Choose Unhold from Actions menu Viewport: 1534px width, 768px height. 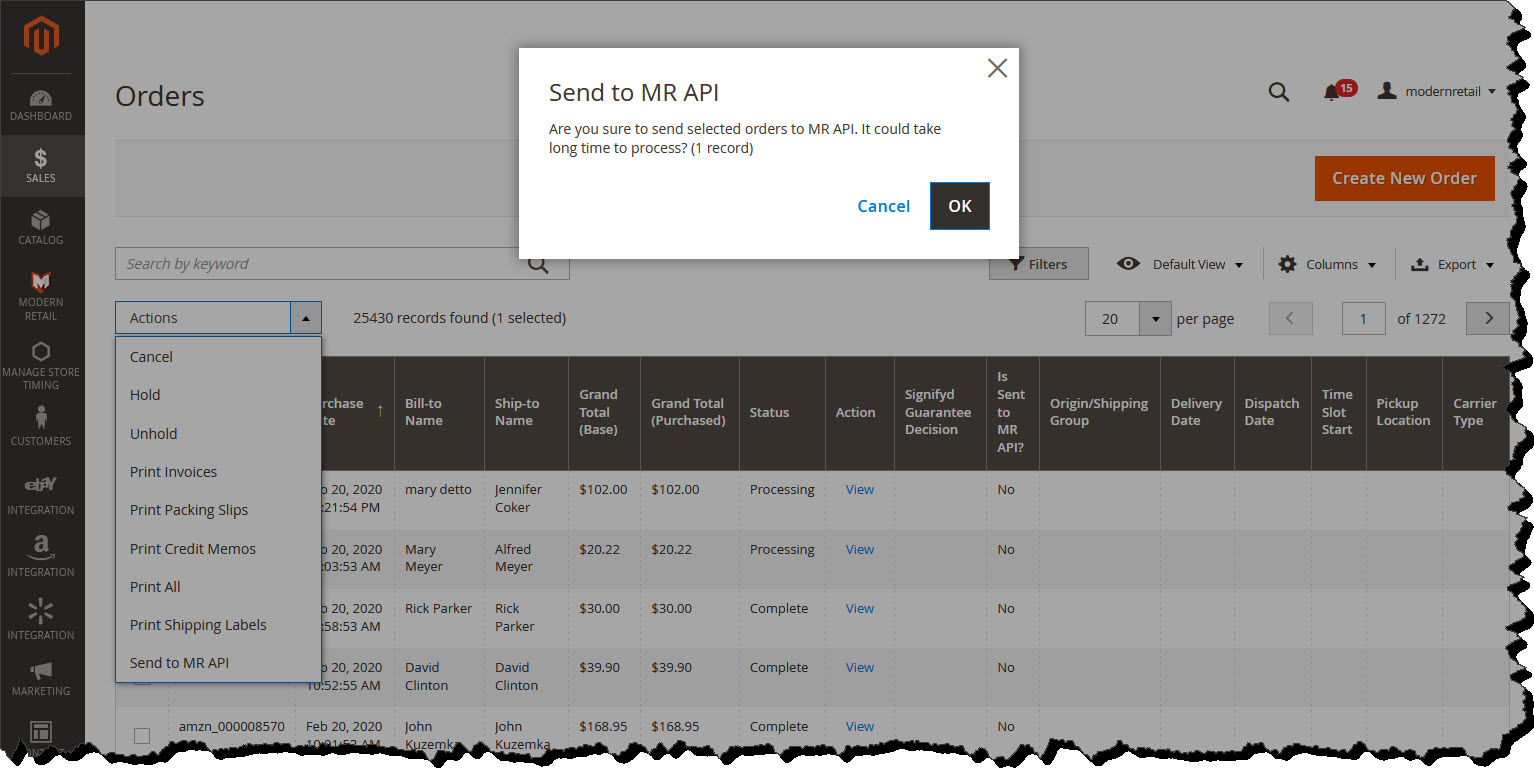pyautogui.click(x=218, y=434)
